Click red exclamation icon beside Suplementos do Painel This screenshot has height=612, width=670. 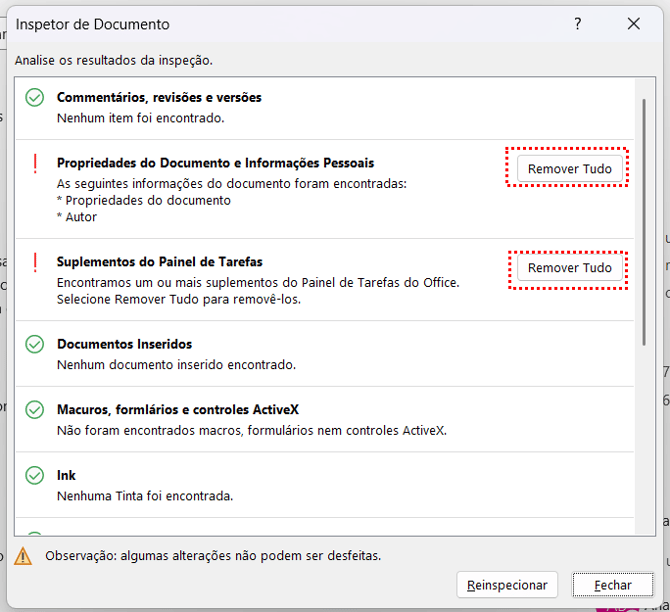pyautogui.click(x=35, y=263)
